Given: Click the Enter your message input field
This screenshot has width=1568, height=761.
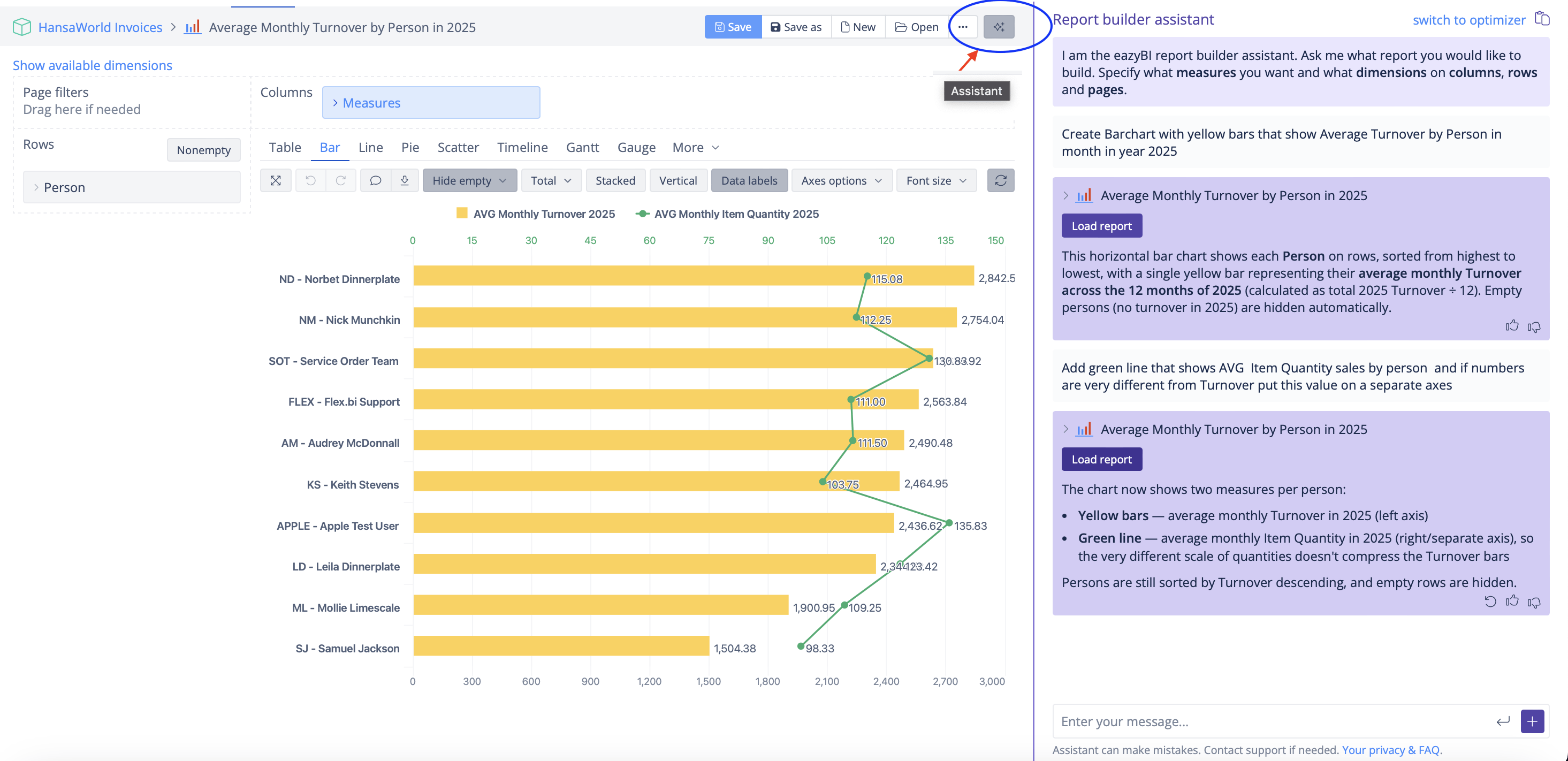Looking at the screenshot, I should 1272,721.
